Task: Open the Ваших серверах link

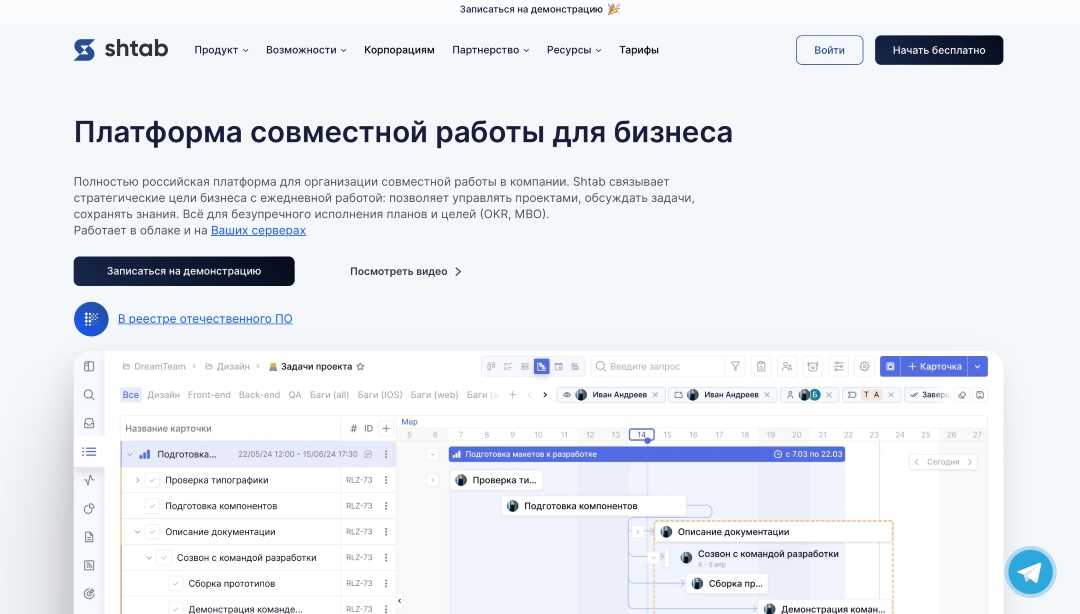Action: [258, 230]
